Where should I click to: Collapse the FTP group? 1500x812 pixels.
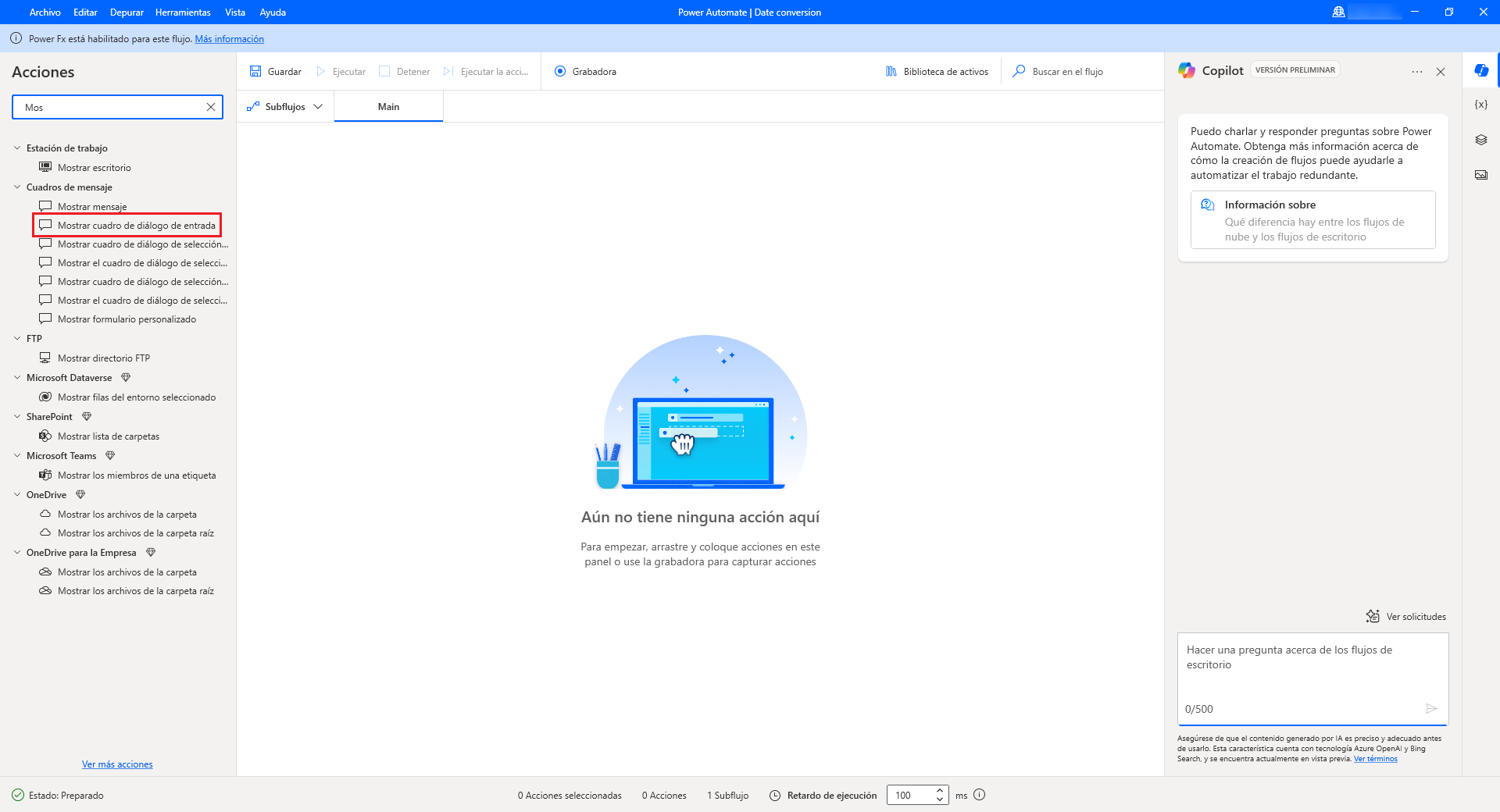pyautogui.click(x=17, y=338)
